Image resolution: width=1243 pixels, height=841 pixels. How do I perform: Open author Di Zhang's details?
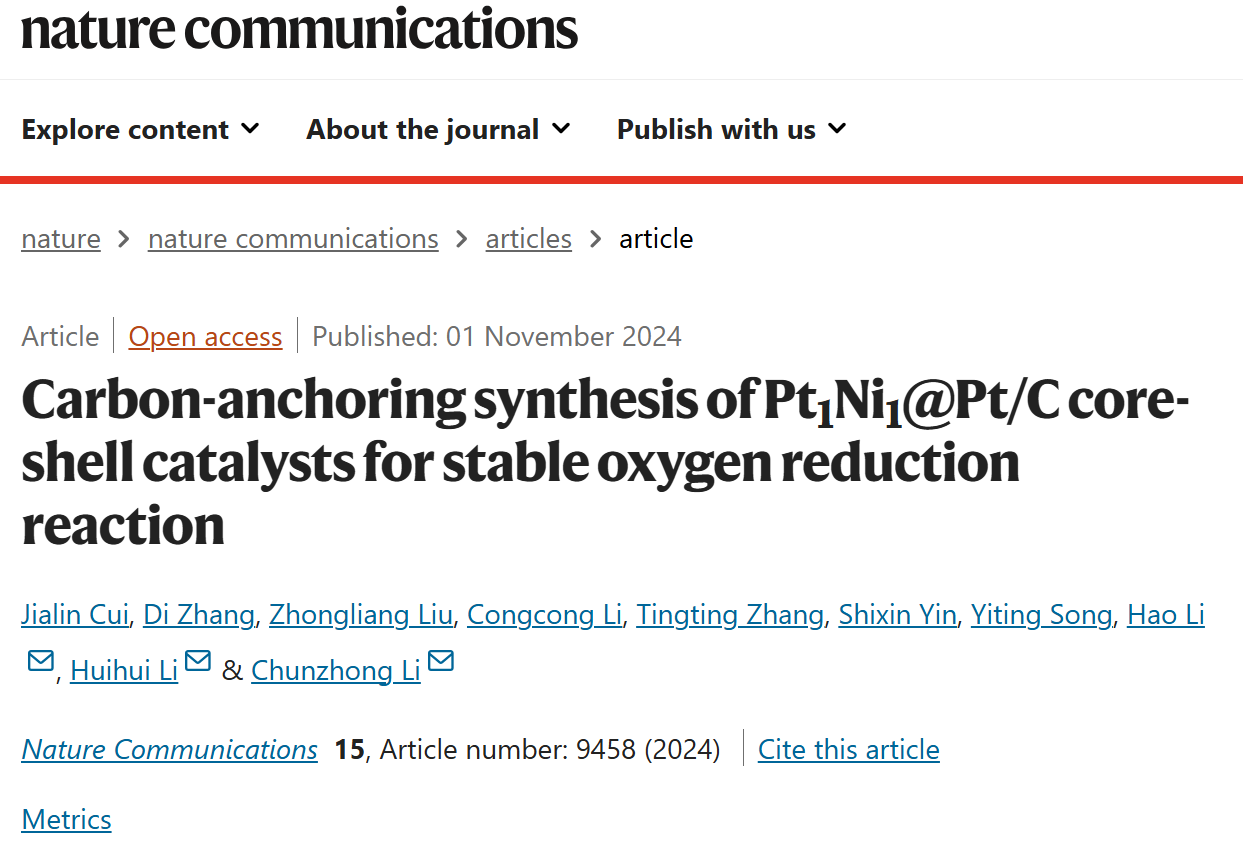[199, 614]
